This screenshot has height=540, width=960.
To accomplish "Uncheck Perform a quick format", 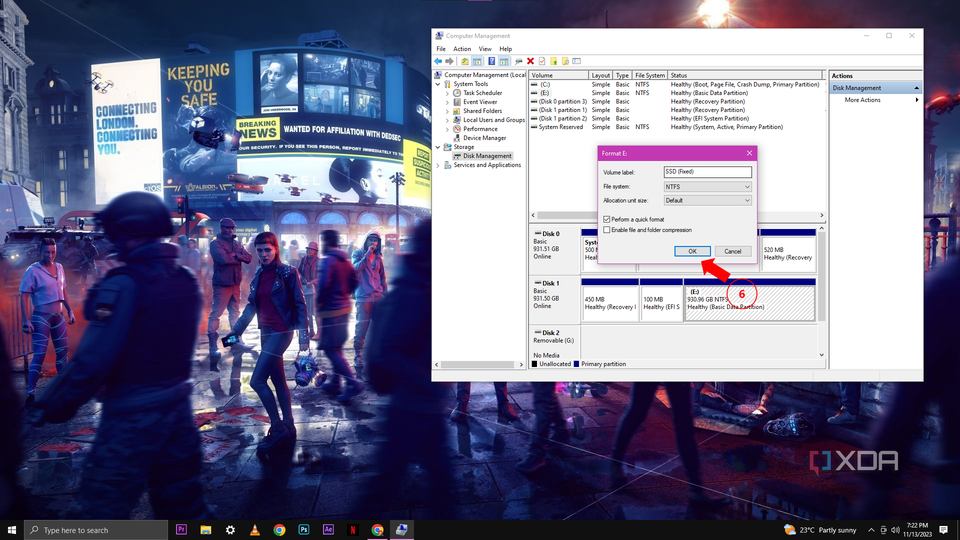I will (x=607, y=219).
